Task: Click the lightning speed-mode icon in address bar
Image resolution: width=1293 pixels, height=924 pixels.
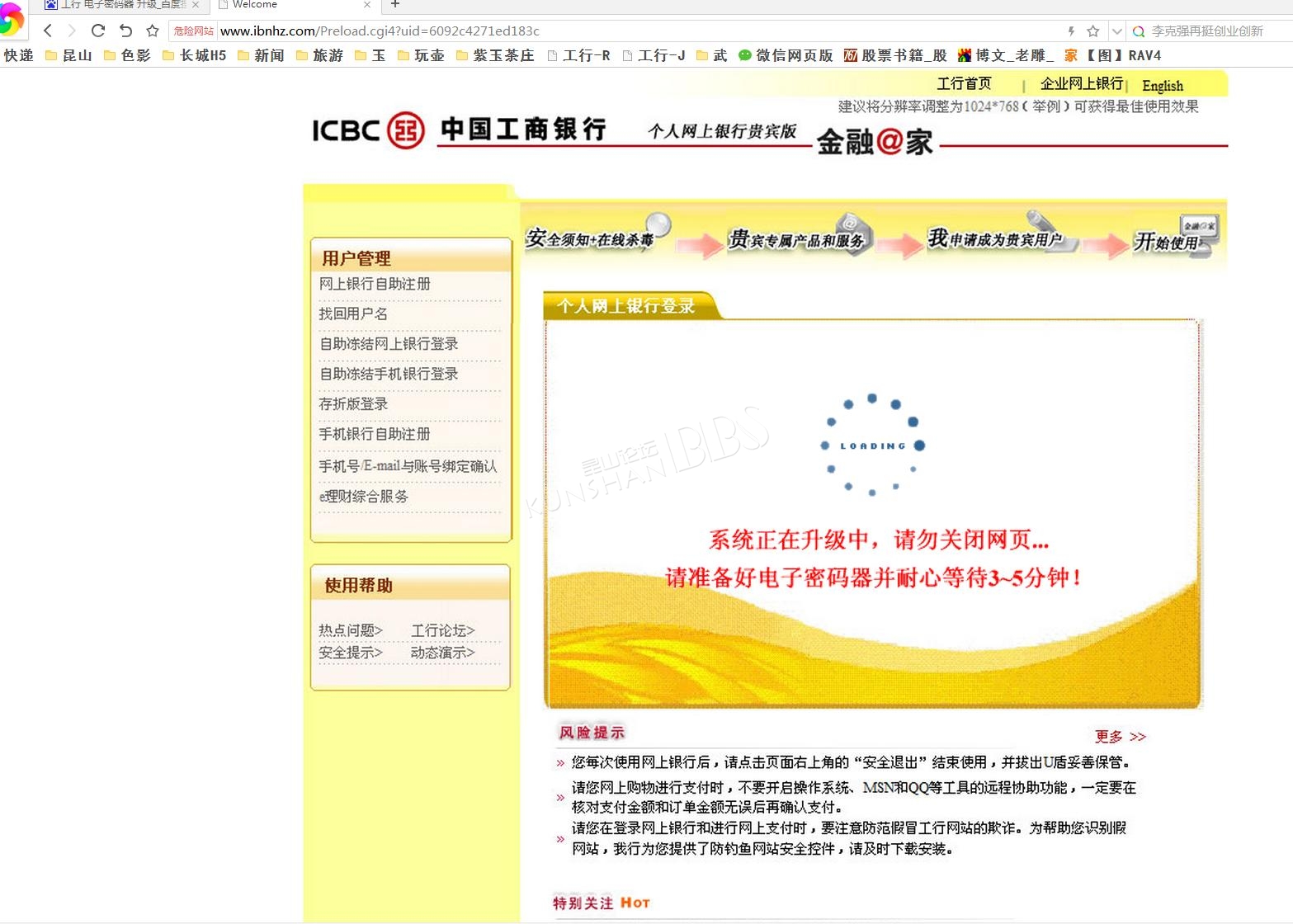Action: pos(1071,31)
